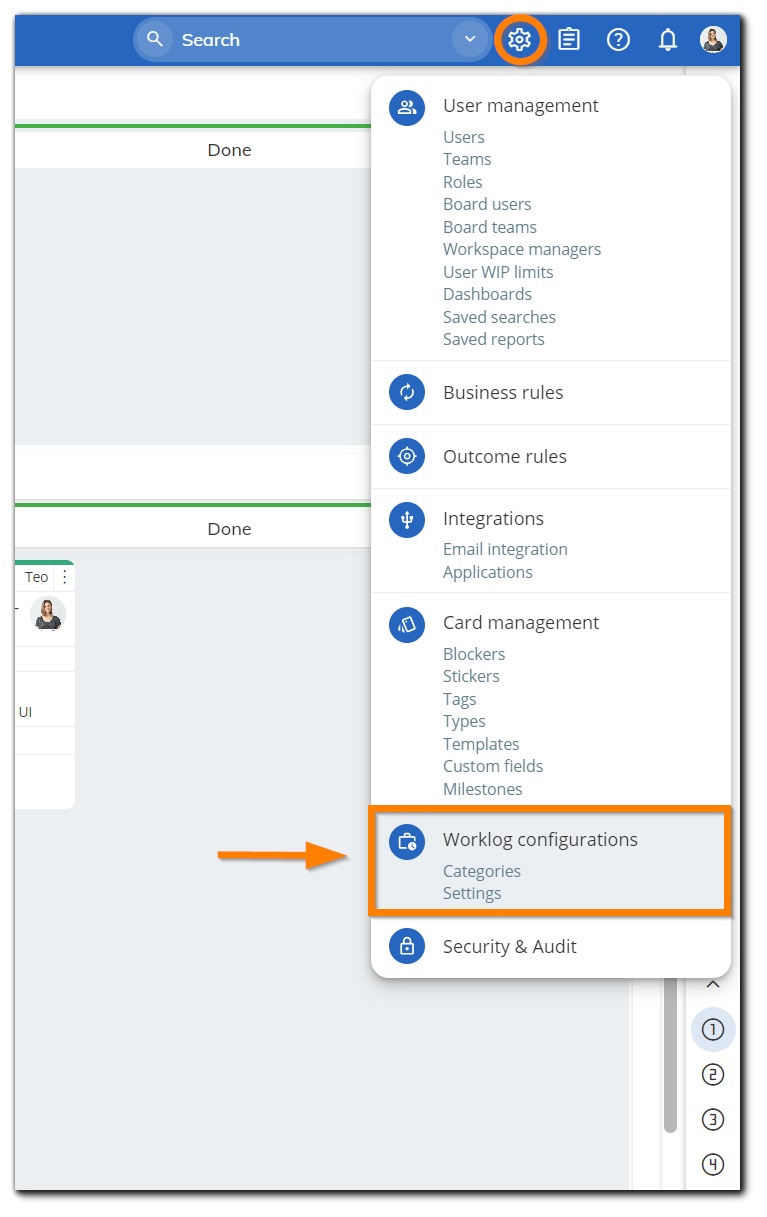
Task: Click the Business rules icon
Action: pos(406,392)
